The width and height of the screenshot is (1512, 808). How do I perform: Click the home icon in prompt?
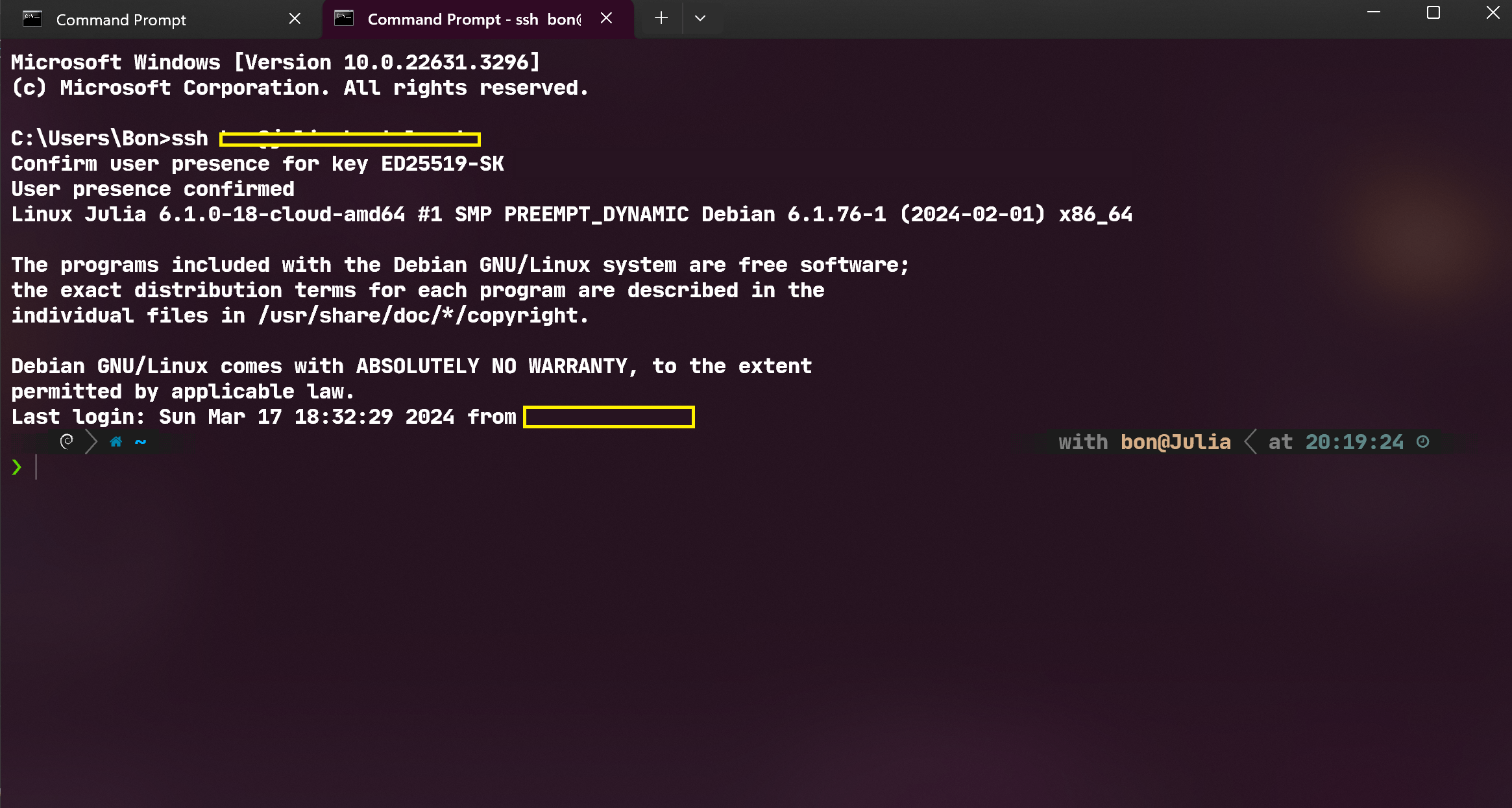pos(116,442)
